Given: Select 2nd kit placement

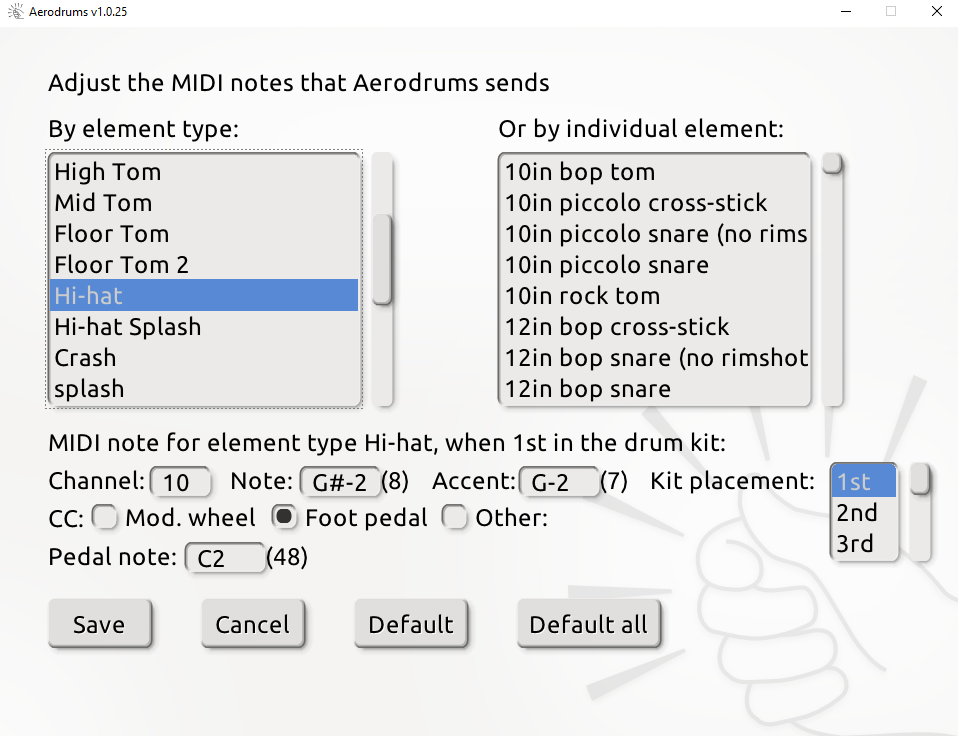Looking at the screenshot, I should 863,512.
